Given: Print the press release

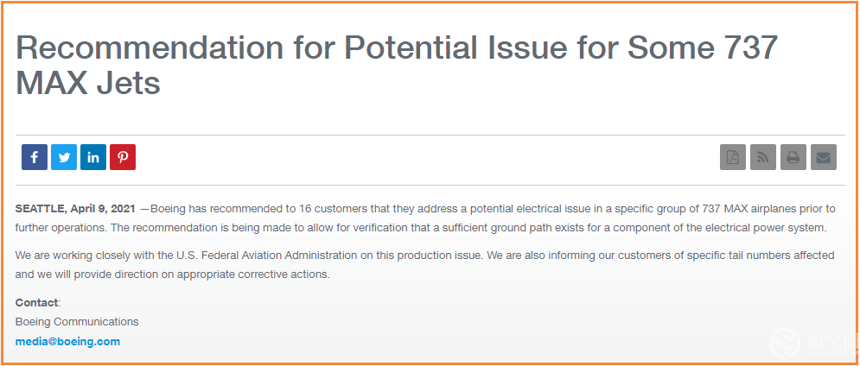Looking at the screenshot, I should pos(793,157).
